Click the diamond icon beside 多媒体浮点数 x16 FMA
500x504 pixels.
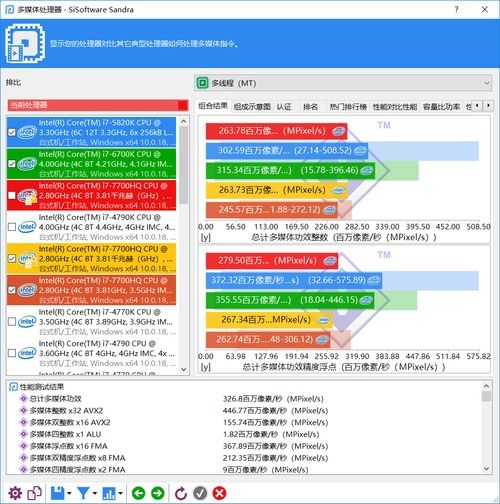[x=23, y=446]
